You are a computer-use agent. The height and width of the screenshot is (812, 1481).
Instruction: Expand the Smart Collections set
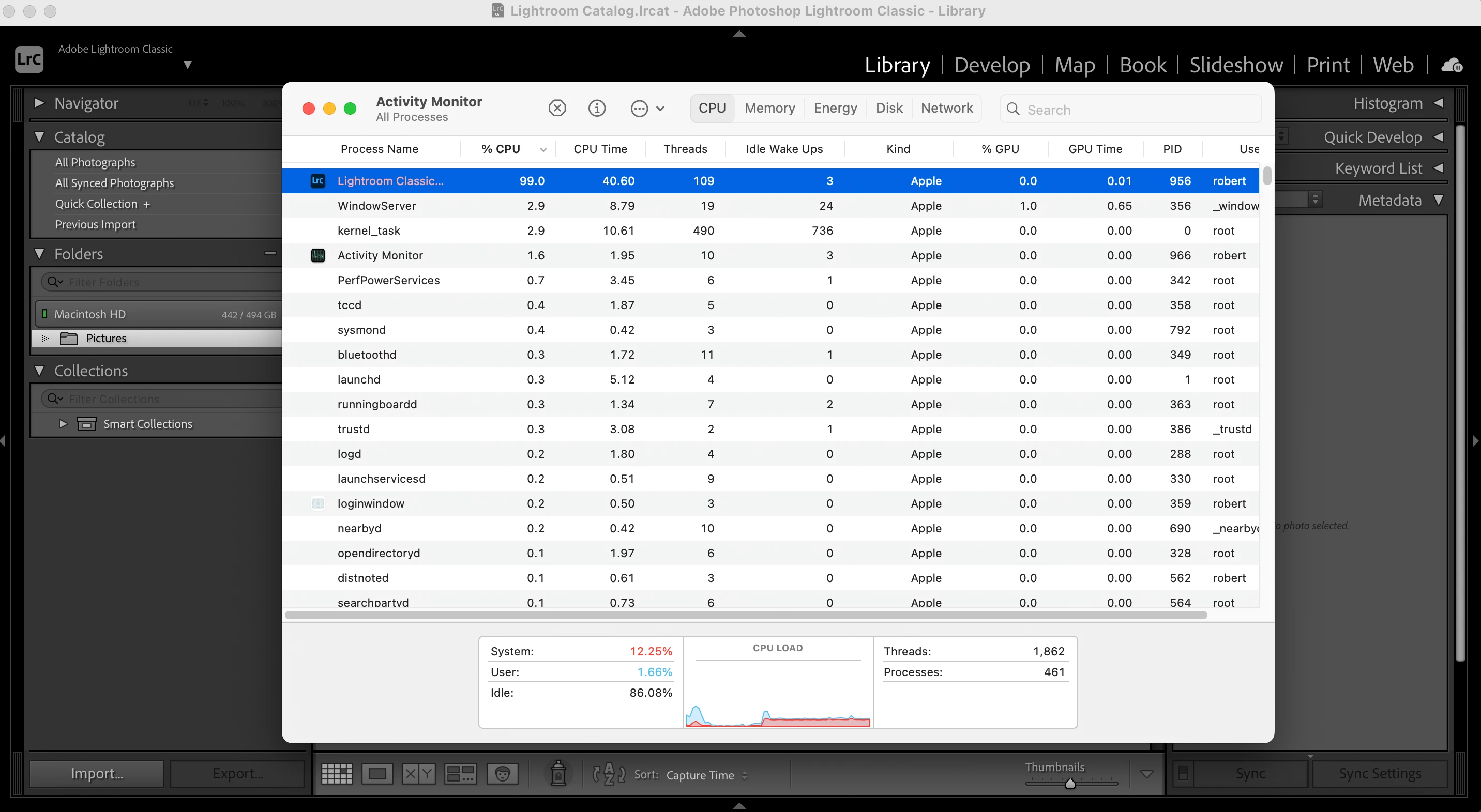pos(63,424)
